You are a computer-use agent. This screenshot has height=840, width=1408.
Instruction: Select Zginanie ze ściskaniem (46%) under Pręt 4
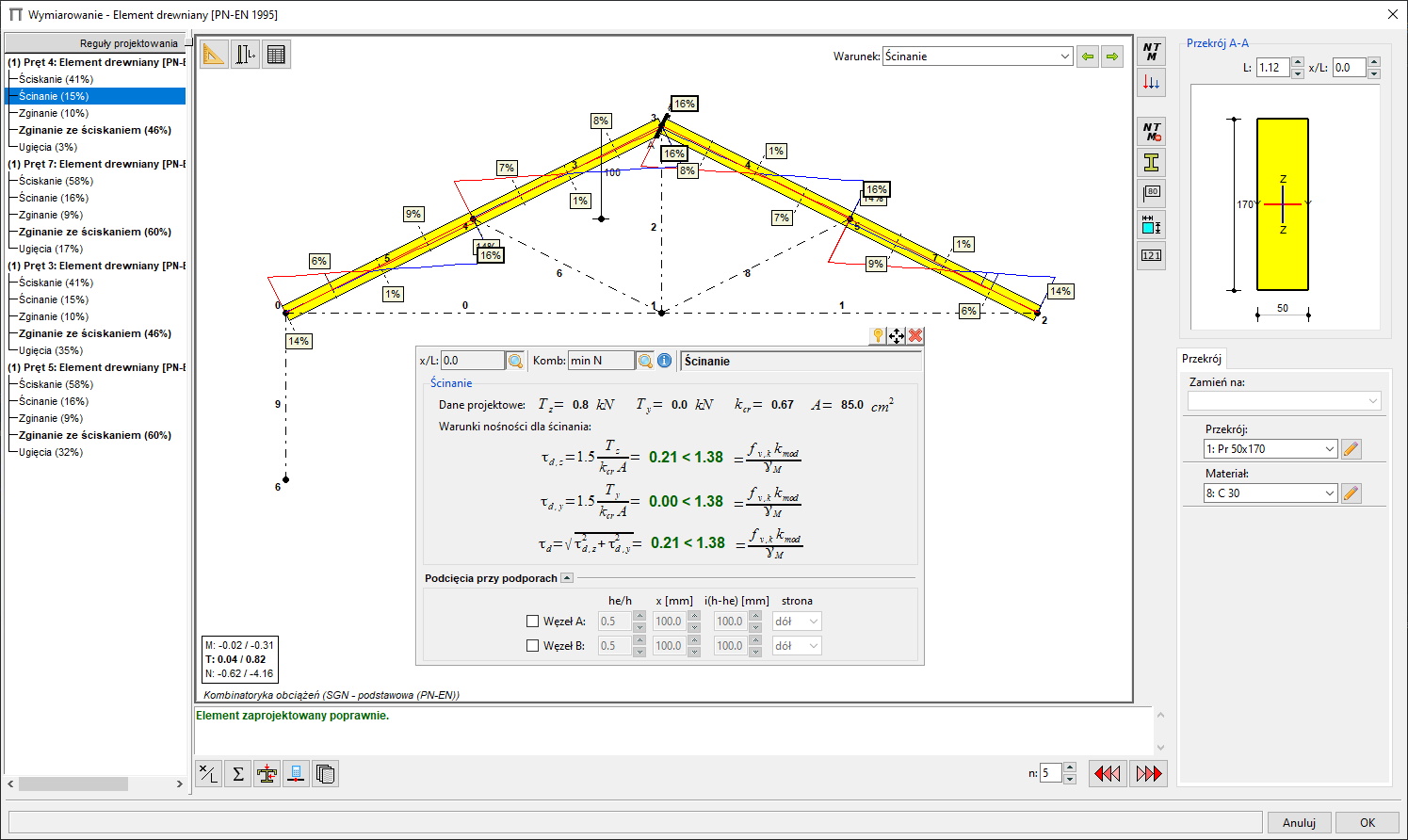[94, 130]
